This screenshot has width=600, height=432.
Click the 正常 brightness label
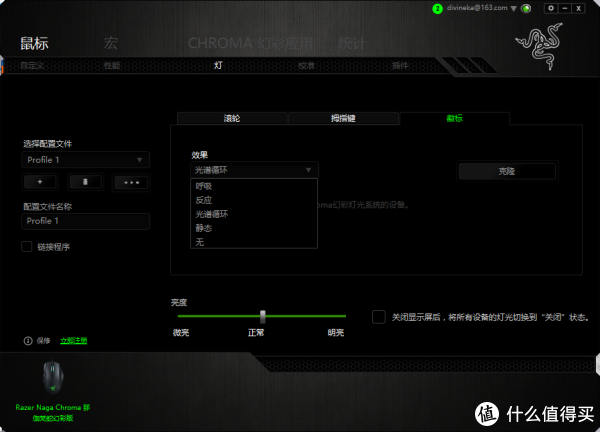256,333
